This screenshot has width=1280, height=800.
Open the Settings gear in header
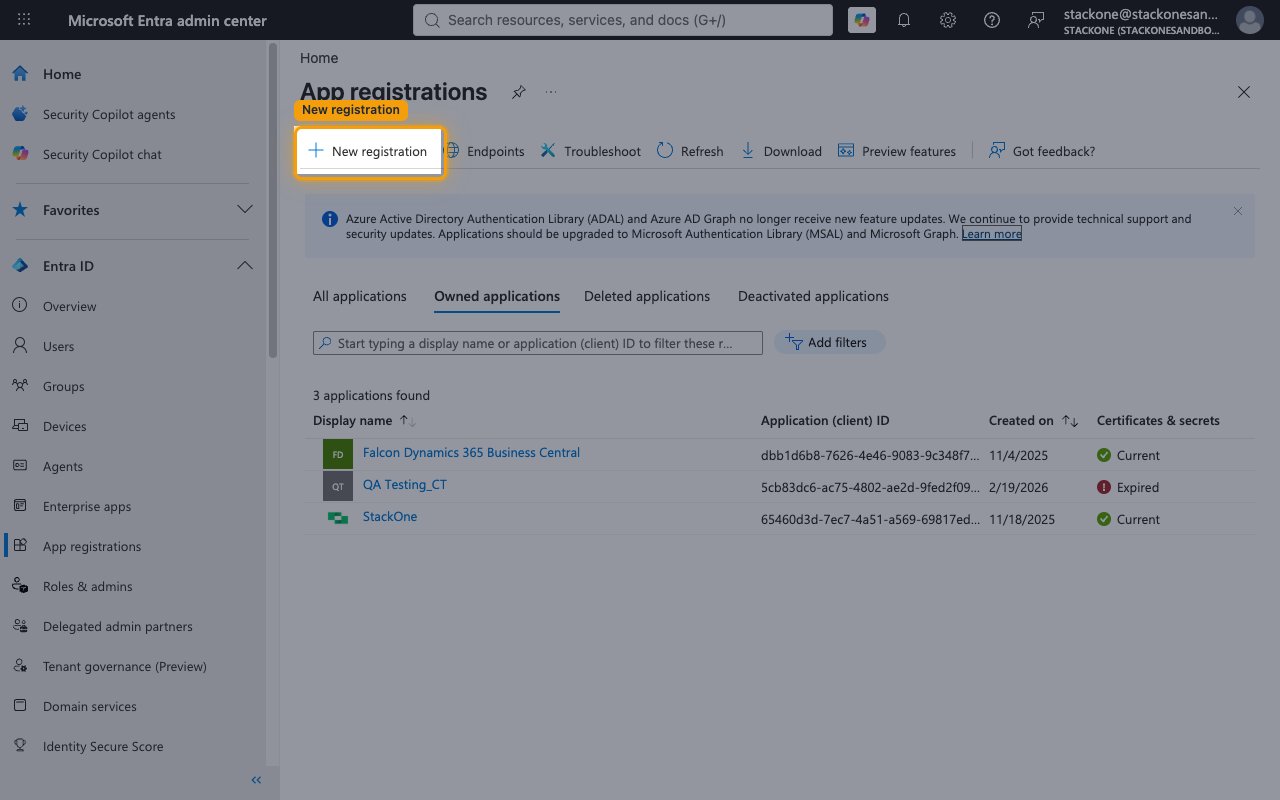coord(948,20)
